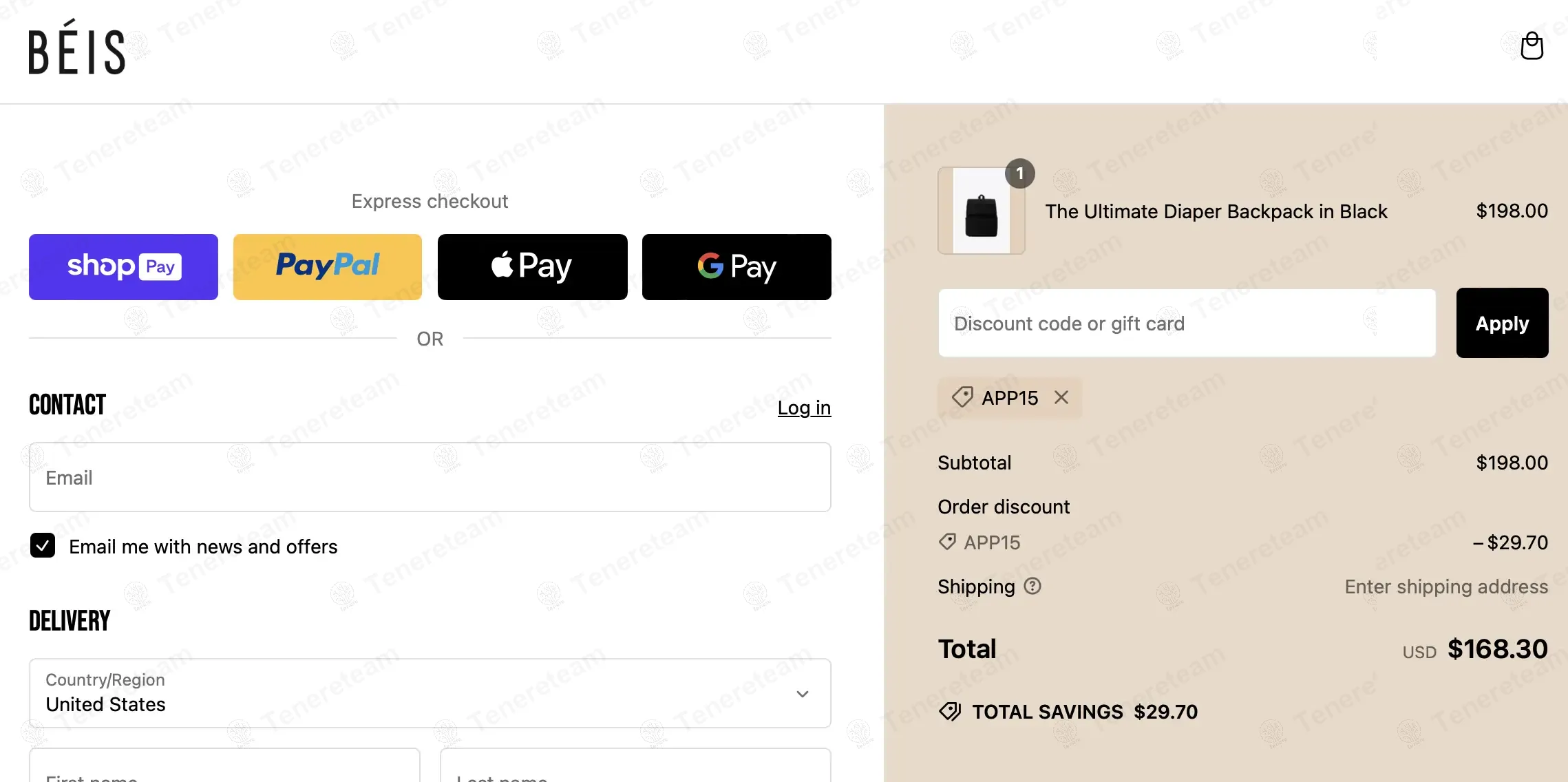Click the BÉIS logo
Image resolution: width=1568 pixels, height=782 pixels.
click(76, 47)
